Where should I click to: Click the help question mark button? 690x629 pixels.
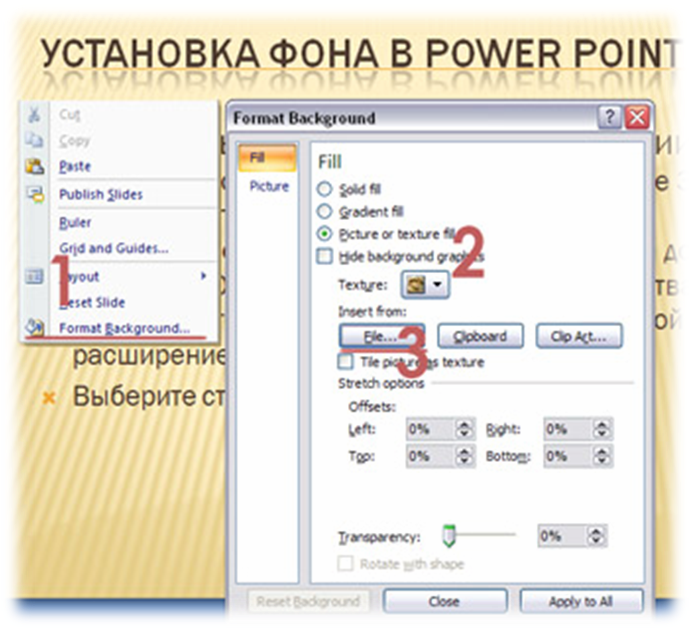(609, 117)
